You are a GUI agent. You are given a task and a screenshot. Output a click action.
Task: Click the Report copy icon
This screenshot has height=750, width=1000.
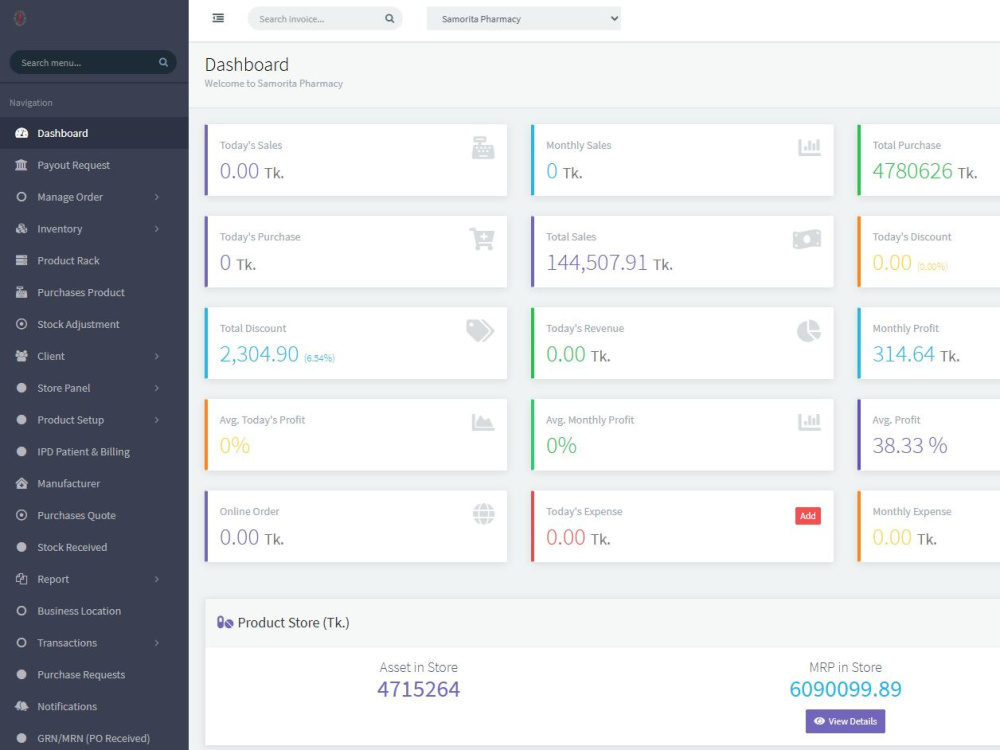[22, 578]
